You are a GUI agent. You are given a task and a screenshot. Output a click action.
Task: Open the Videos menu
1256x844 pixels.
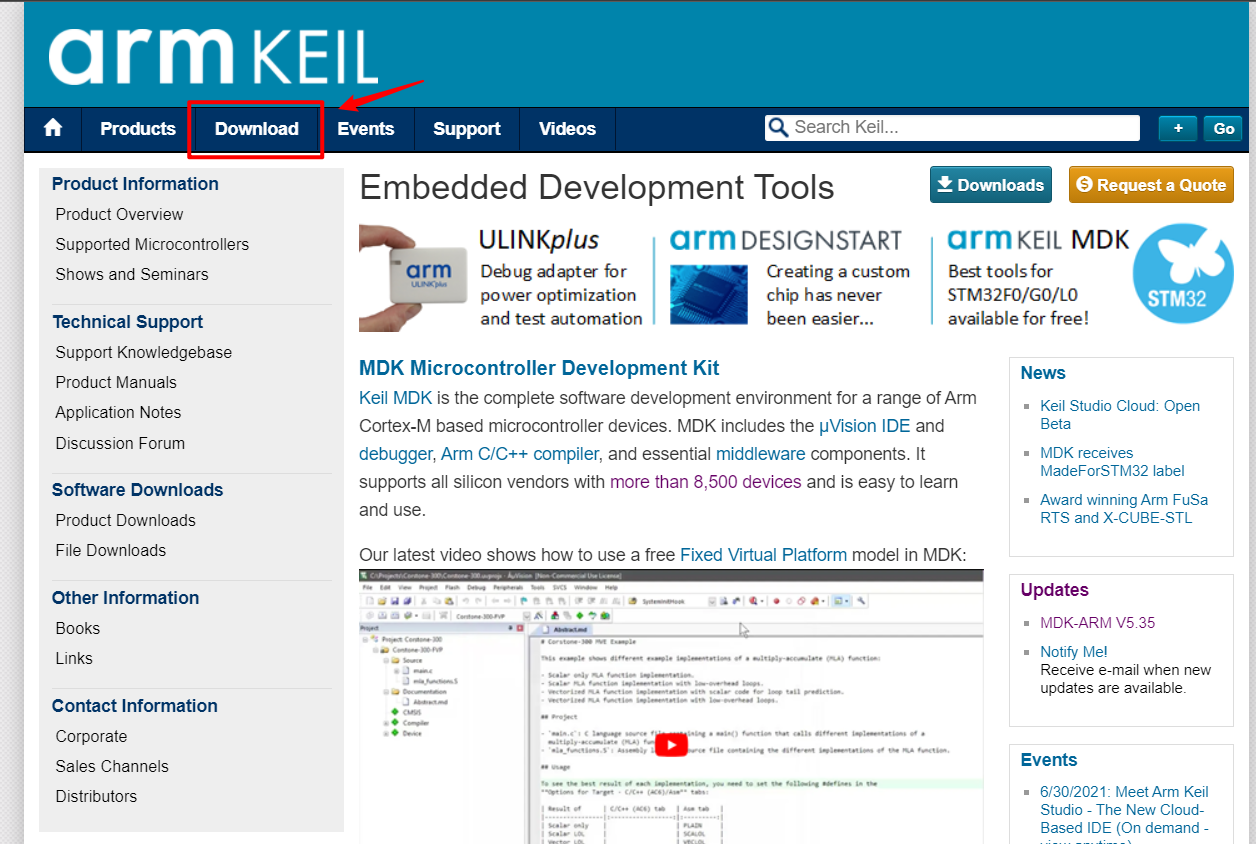point(567,128)
